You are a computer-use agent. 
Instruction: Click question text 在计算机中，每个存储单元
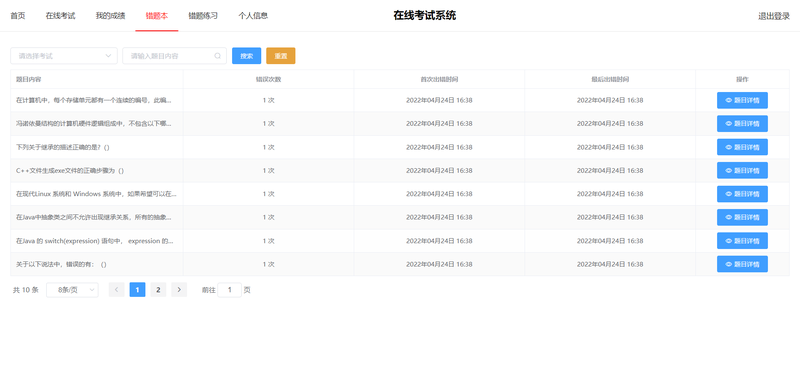[x=94, y=101]
